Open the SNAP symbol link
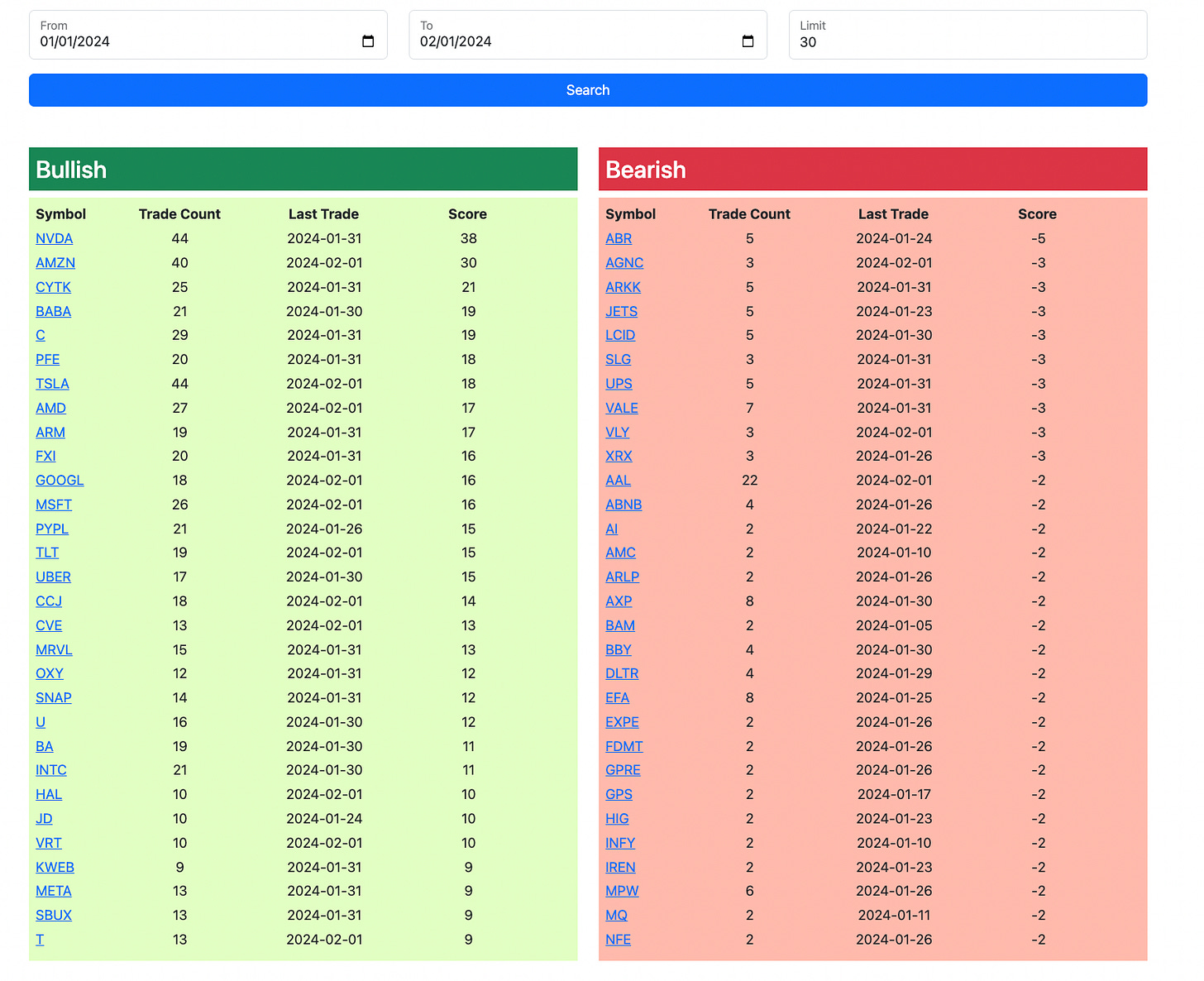The height and width of the screenshot is (981, 1204). [x=54, y=697]
